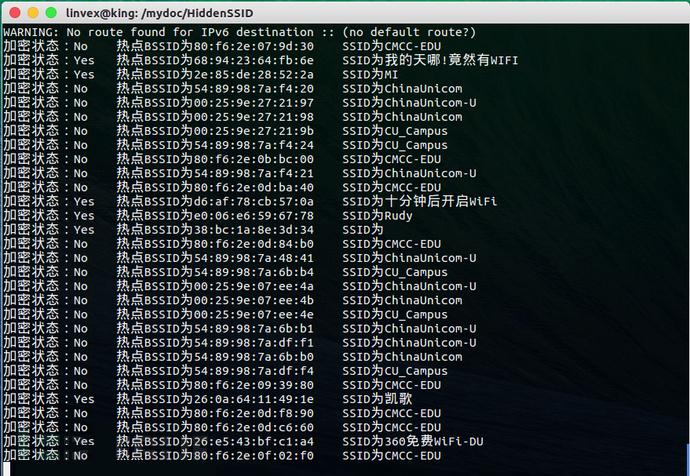Click the SSID为Rudy entry

[x=377, y=216]
